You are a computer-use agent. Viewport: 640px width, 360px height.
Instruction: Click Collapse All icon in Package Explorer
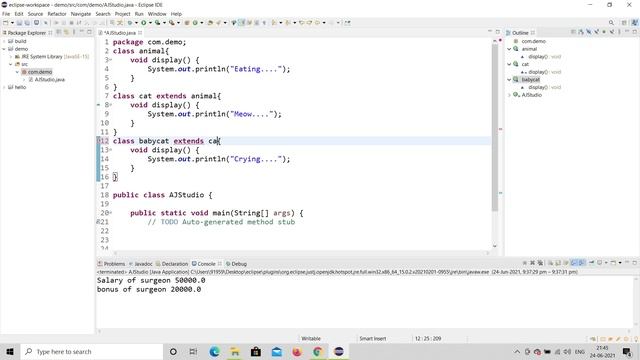59,32
